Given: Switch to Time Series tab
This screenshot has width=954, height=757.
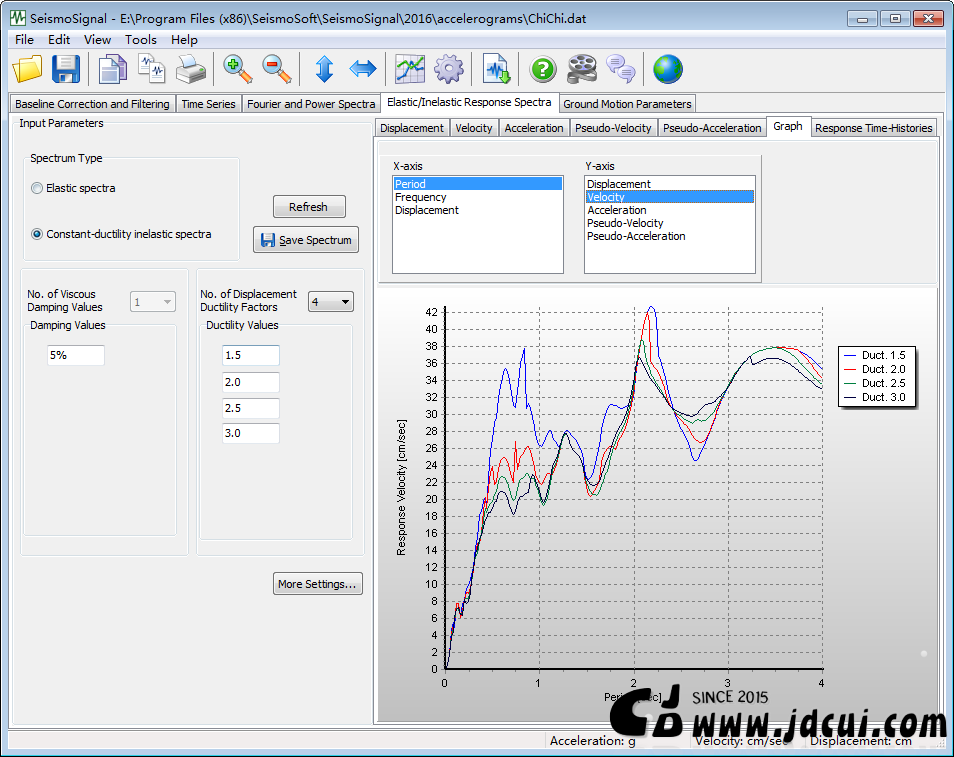Looking at the screenshot, I should [208, 104].
